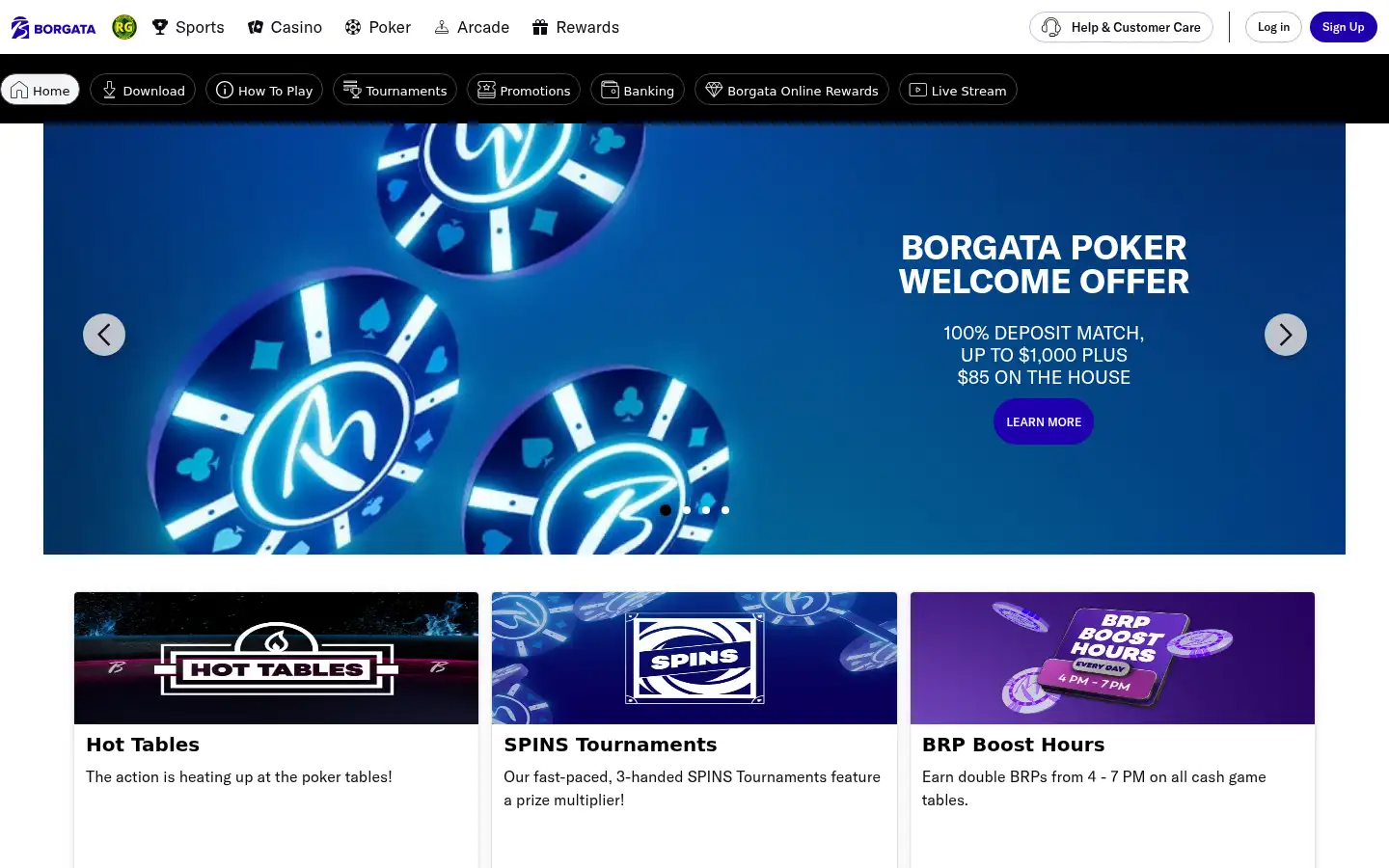The width and height of the screenshot is (1389, 868).
Task: Click the Sign Up button
Action: point(1343,27)
